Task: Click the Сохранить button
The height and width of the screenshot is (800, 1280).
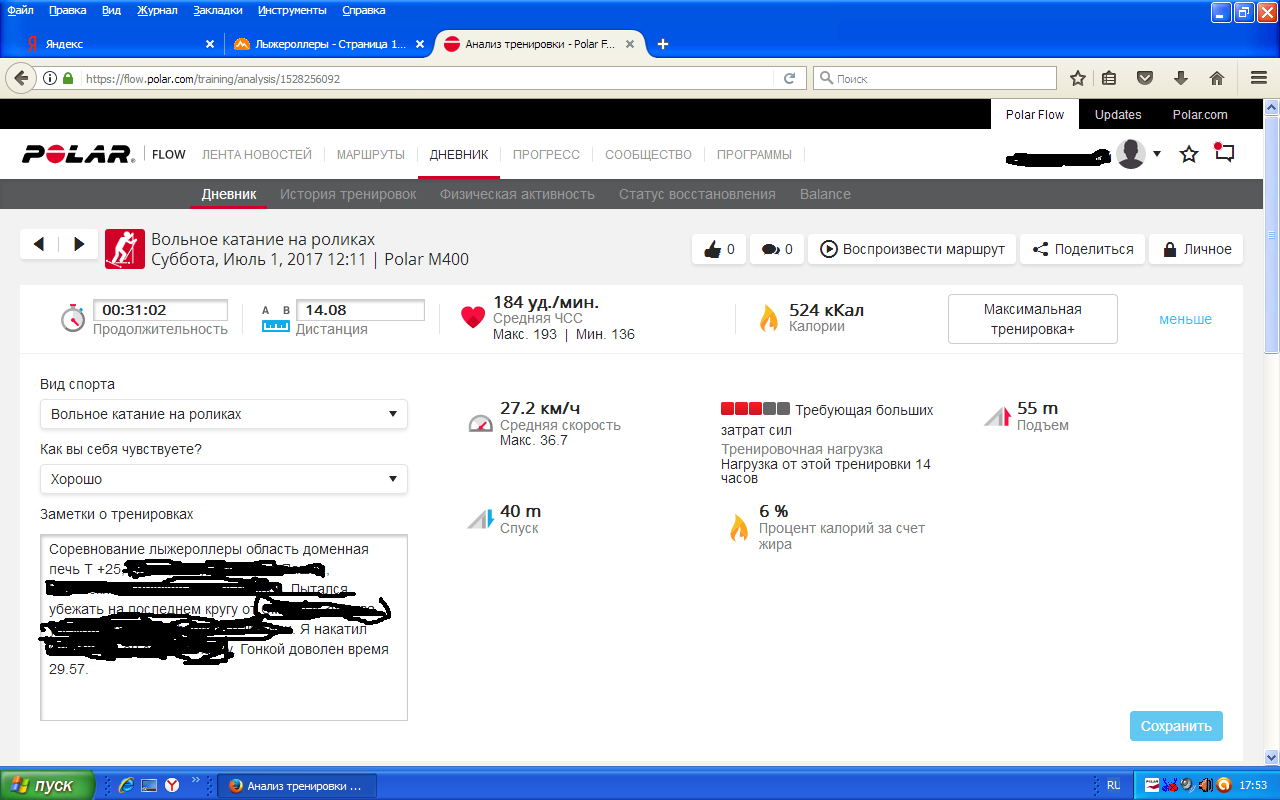Action: pyautogui.click(x=1176, y=726)
